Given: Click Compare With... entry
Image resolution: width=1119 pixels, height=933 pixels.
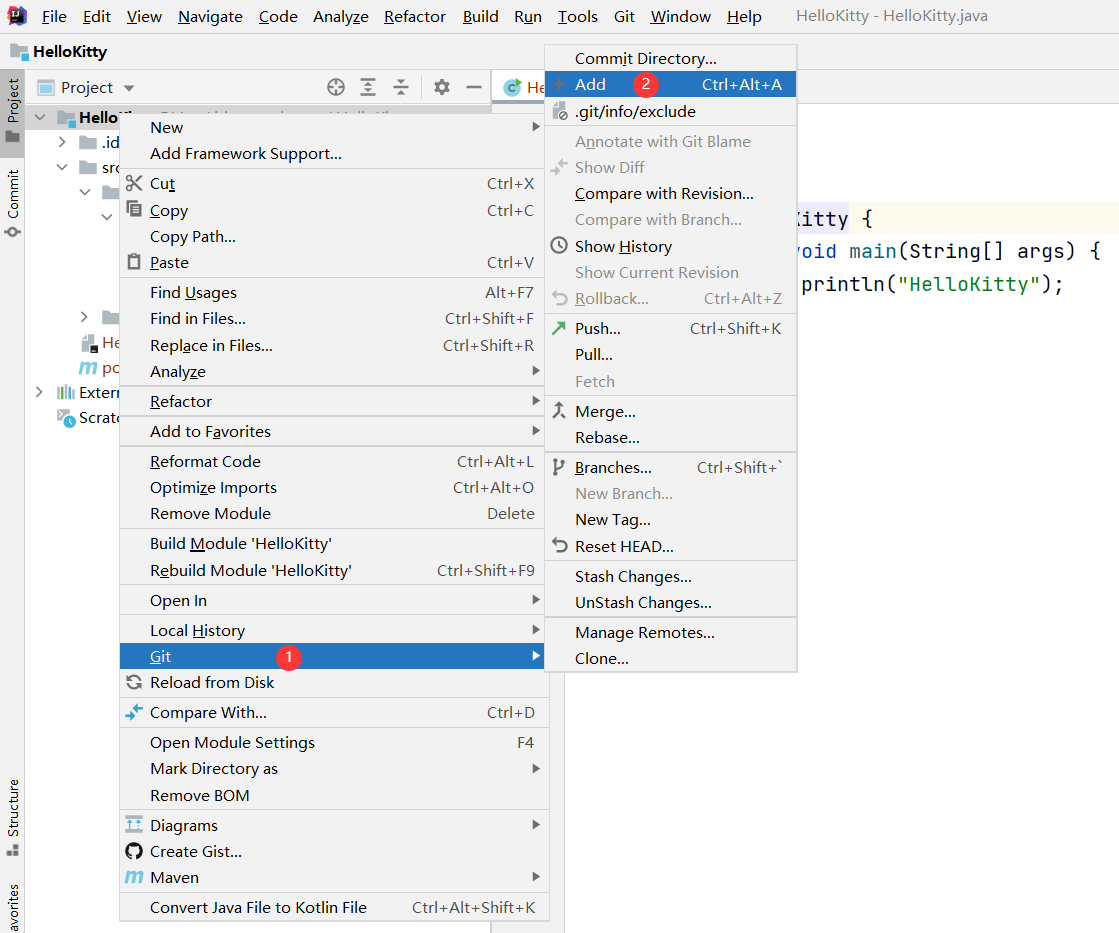Looking at the screenshot, I should (x=334, y=712).
